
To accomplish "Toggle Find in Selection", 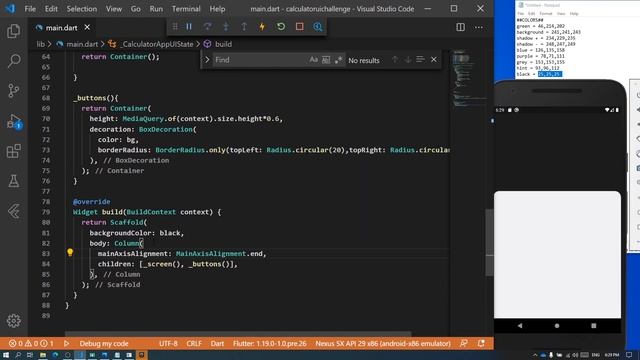I will coord(420,60).
